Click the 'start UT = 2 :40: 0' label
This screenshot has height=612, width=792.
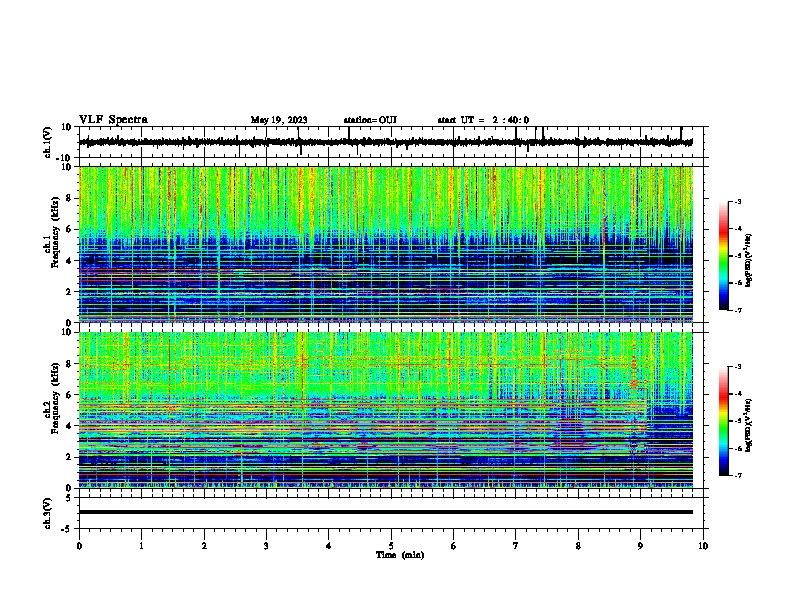click(483, 120)
